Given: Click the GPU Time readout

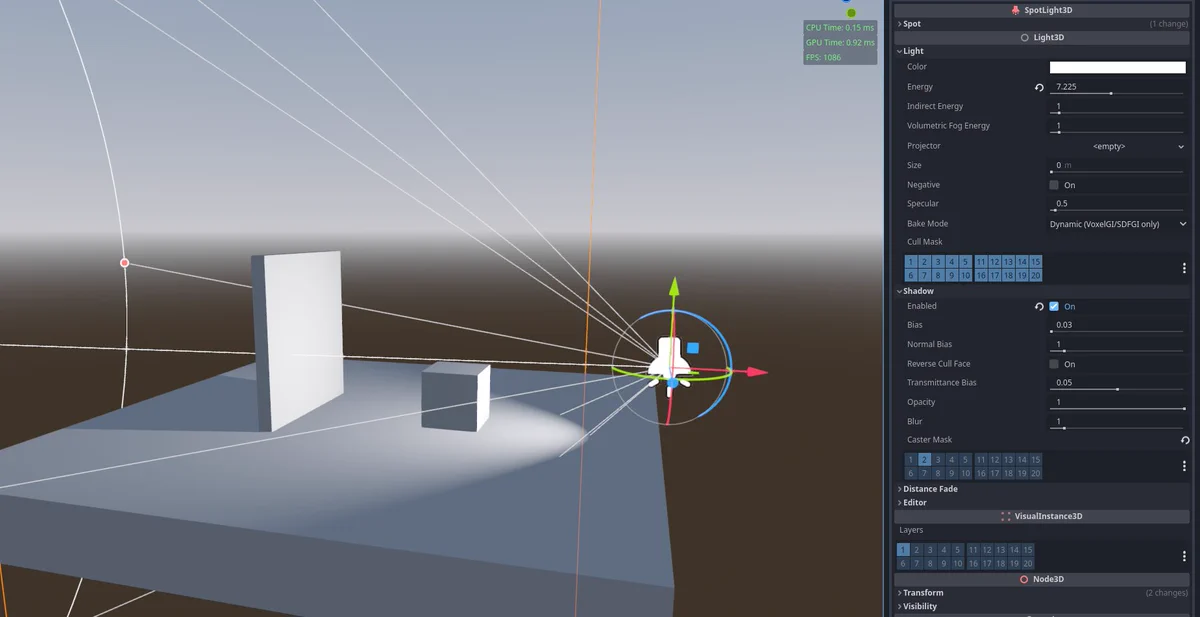Looking at the screenshot, I should [x=840, y=43].
